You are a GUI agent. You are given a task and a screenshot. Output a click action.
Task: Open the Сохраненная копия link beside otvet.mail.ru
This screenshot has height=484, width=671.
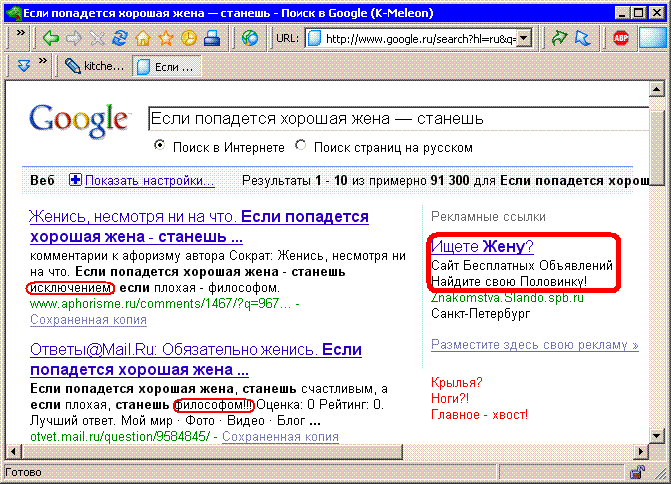point(280,436)
